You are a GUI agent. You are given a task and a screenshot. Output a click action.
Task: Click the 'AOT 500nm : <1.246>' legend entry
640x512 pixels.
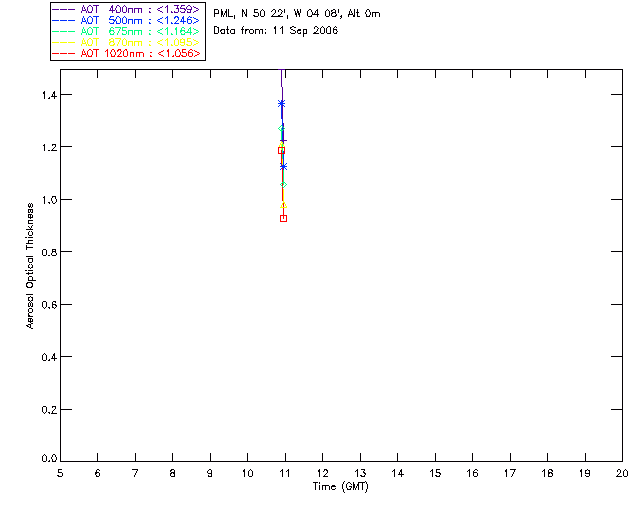[140, 20]
